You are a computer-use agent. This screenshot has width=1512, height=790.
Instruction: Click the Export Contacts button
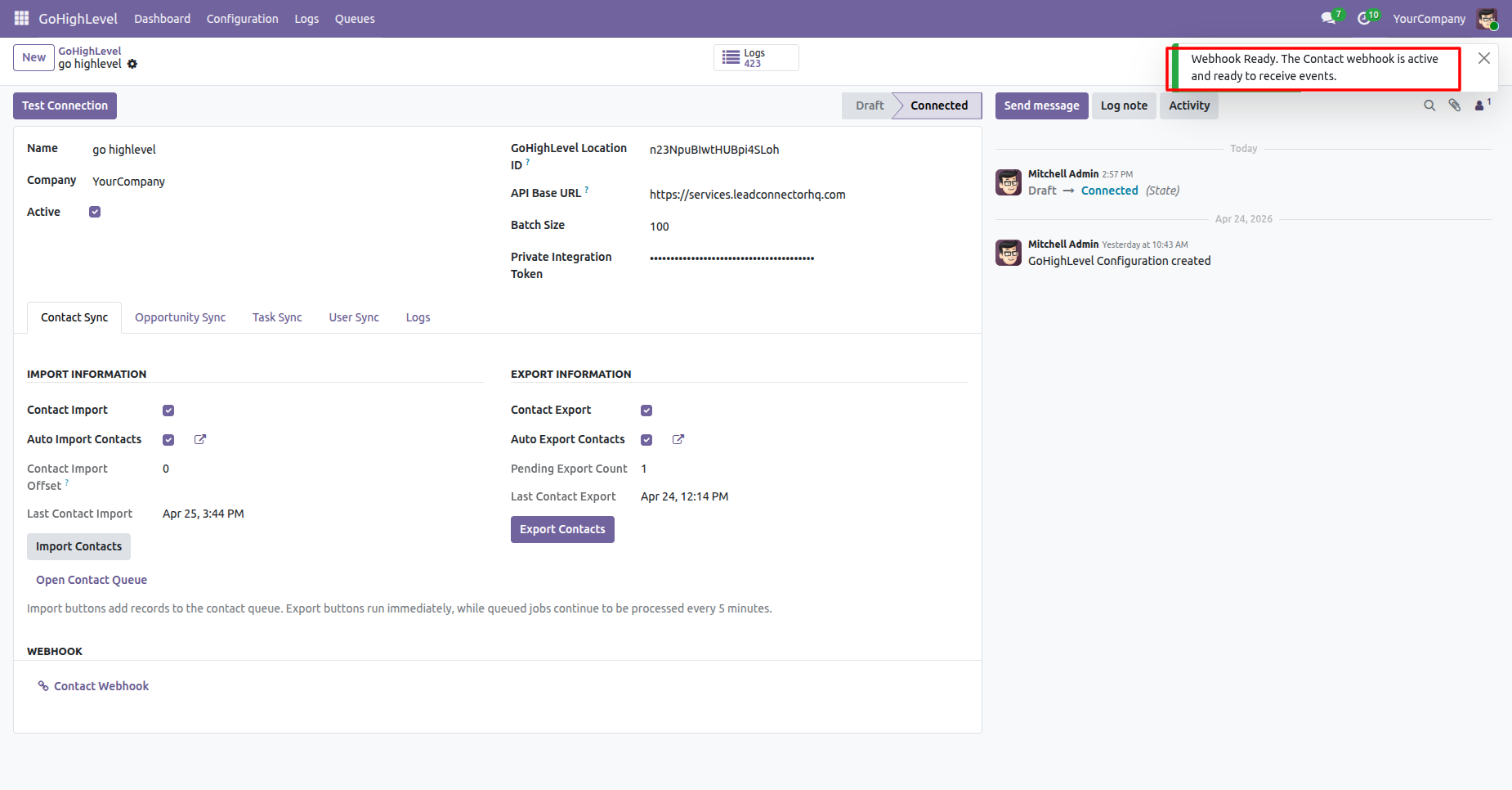562,529
